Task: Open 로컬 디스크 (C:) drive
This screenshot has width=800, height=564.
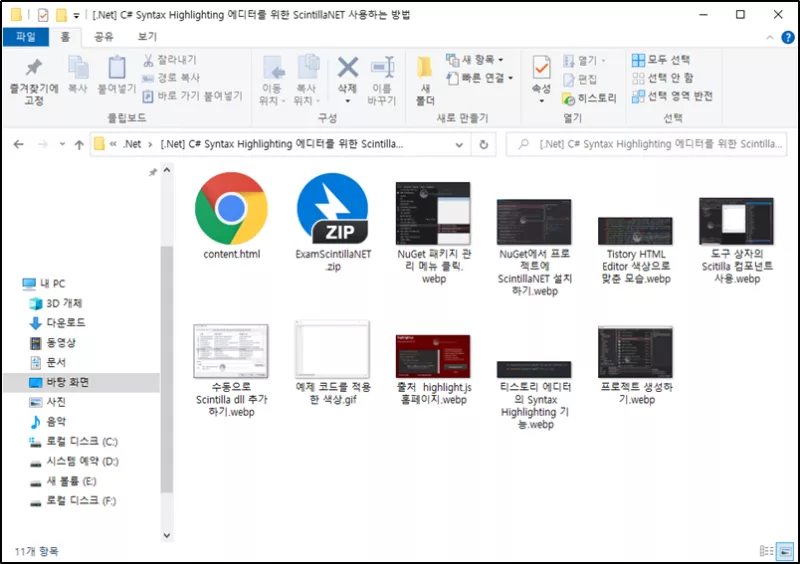Action: pos(73,442)
